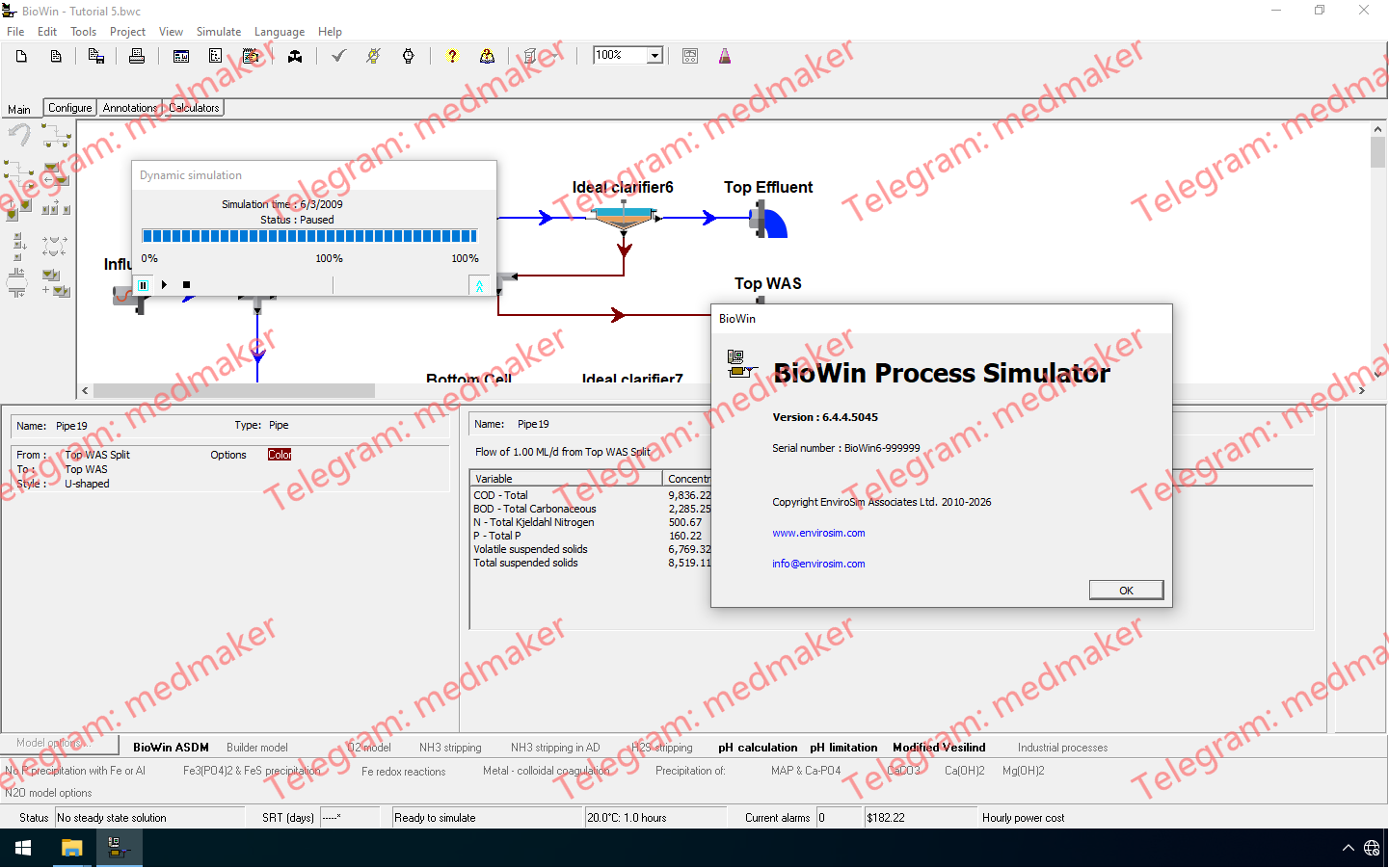
Task: Click the flowsheet horizontal scrollbar thumb
Action: coord(234,390)
